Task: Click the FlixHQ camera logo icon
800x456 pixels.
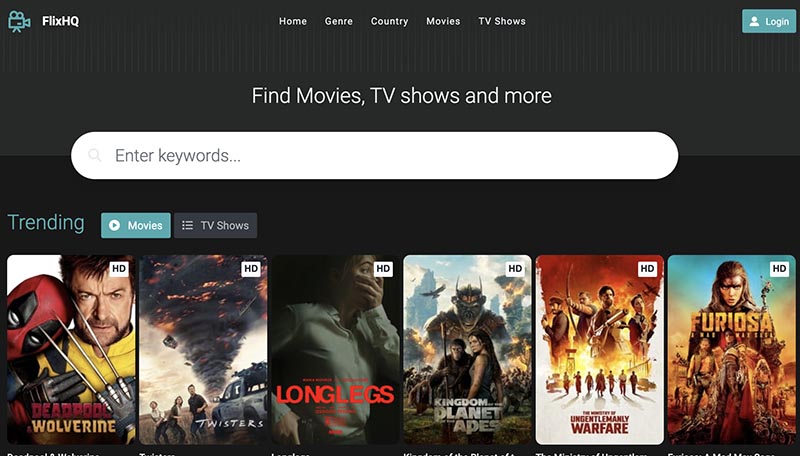Action: point(19,21)
